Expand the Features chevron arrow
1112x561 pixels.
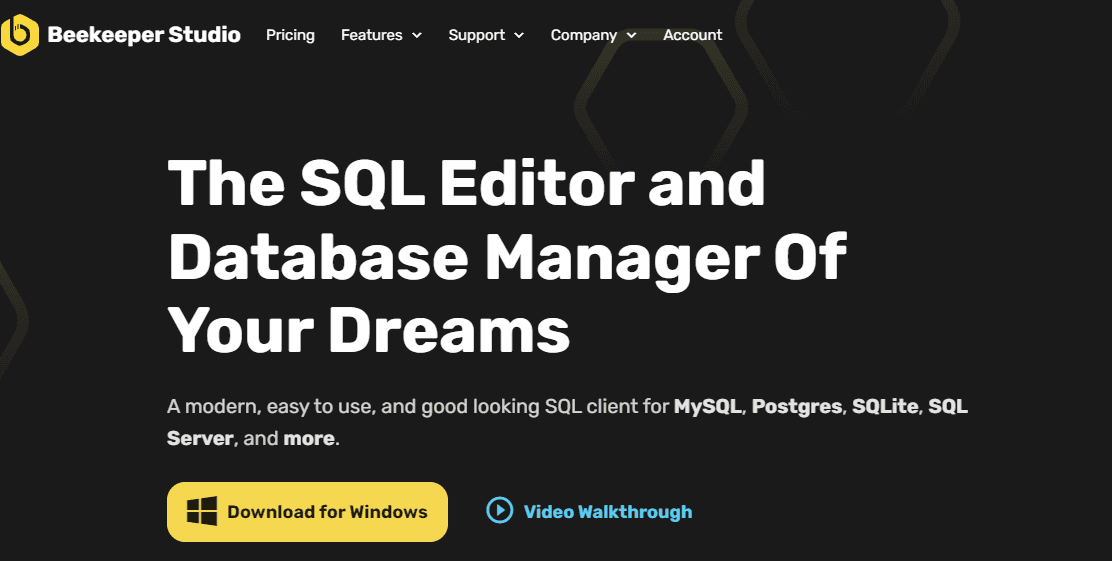[x=416, y=35]
